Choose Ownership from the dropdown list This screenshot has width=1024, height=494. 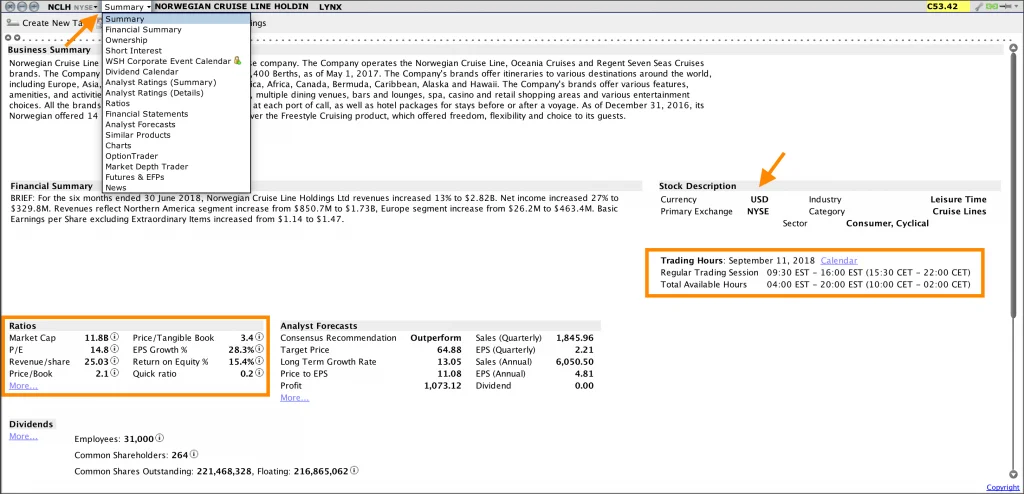176,40
